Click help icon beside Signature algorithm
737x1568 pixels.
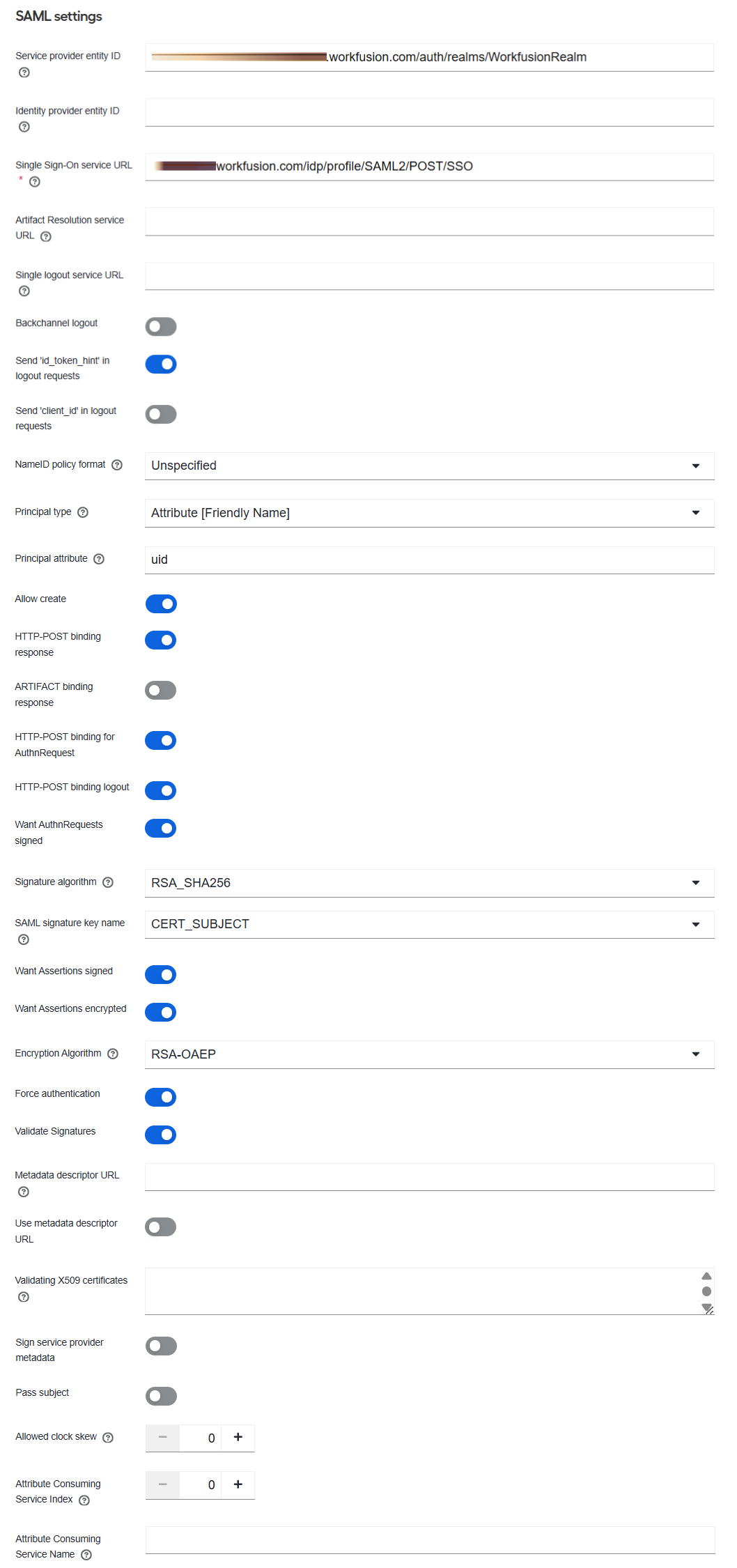pyautogui.click(x=108, y=882)
